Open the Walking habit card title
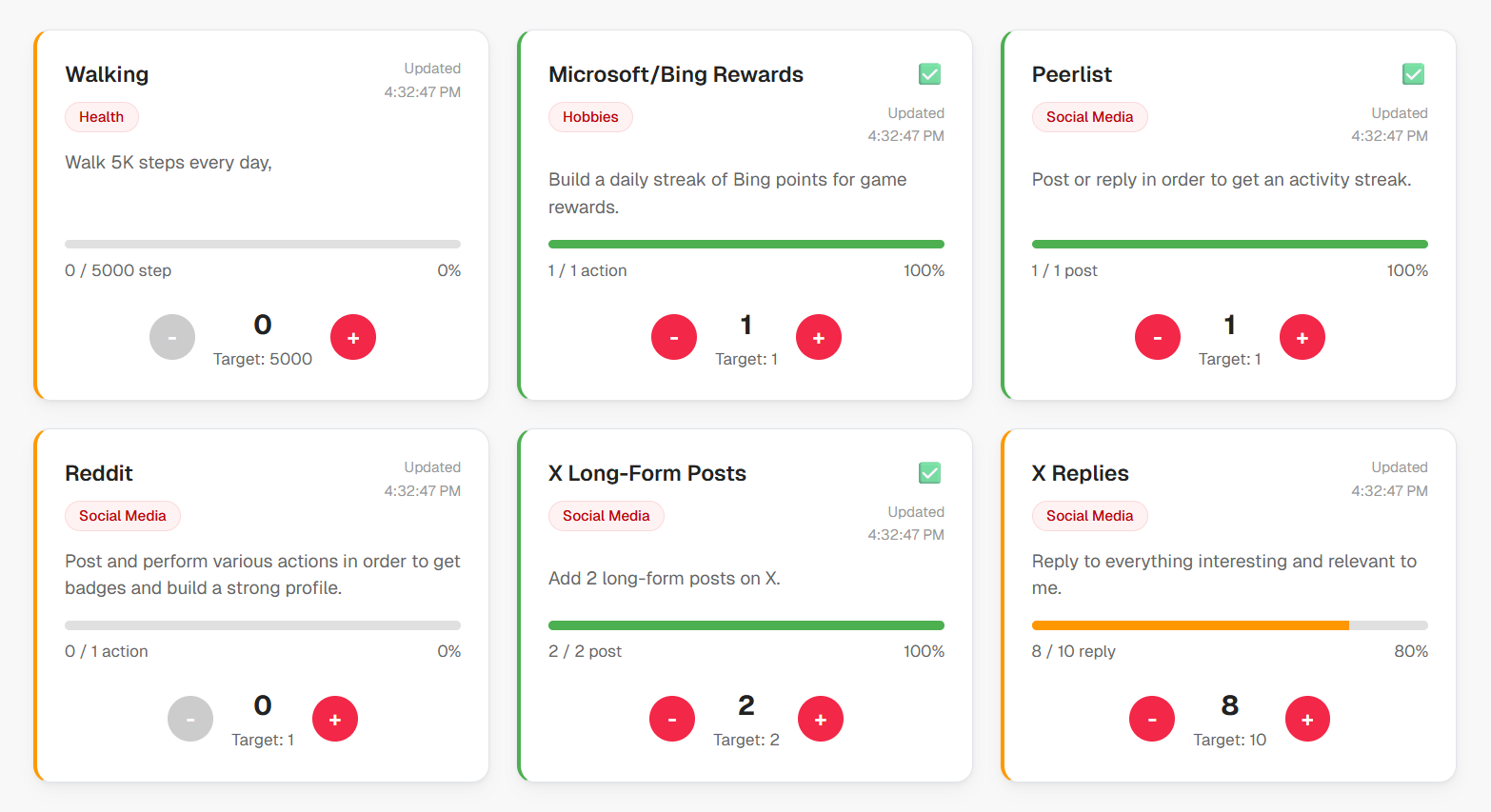This screenshot has height=812, width=1491. pos(107,74)
